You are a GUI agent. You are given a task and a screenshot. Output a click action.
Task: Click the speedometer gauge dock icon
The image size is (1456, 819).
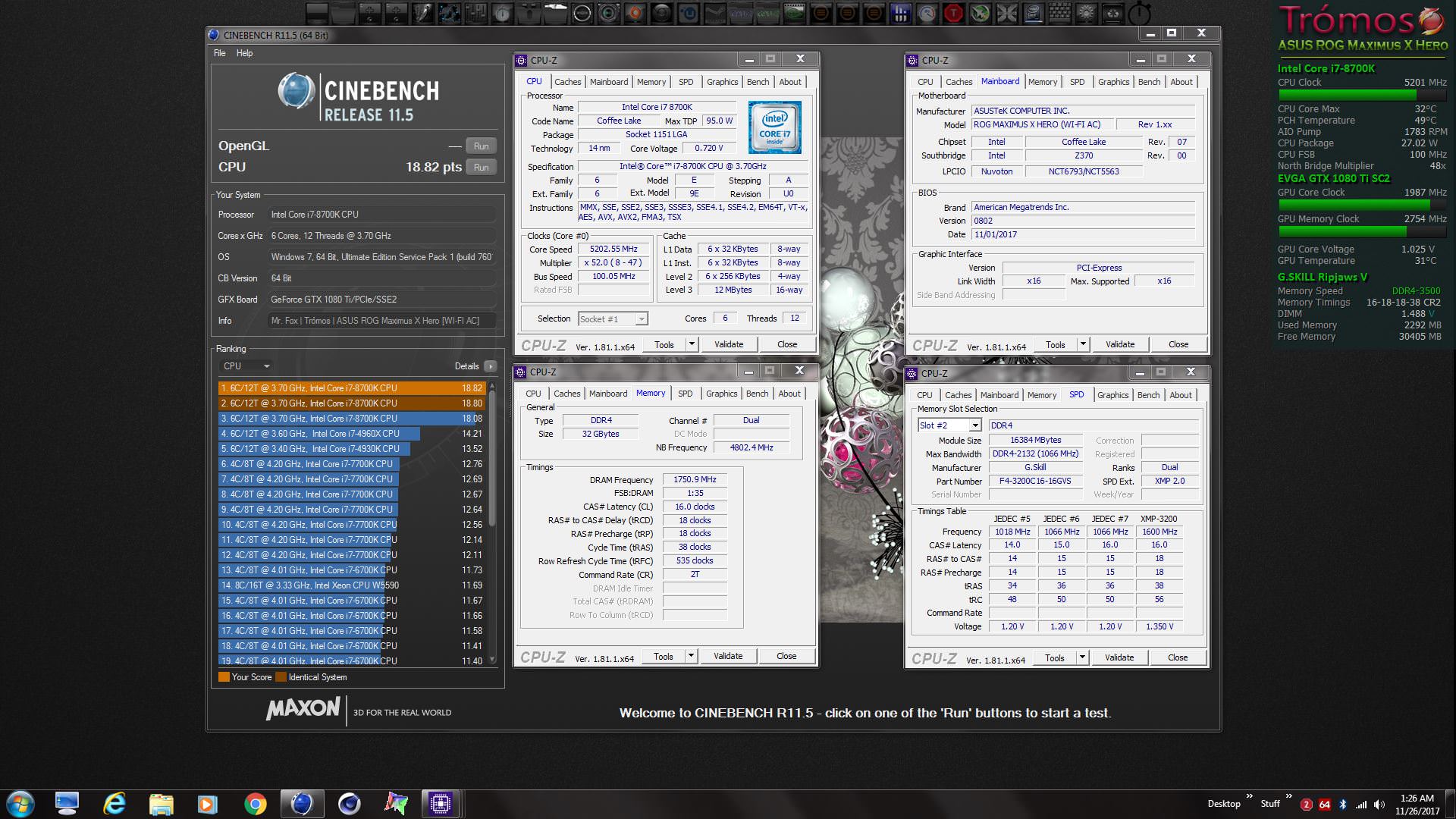[927, 13]
